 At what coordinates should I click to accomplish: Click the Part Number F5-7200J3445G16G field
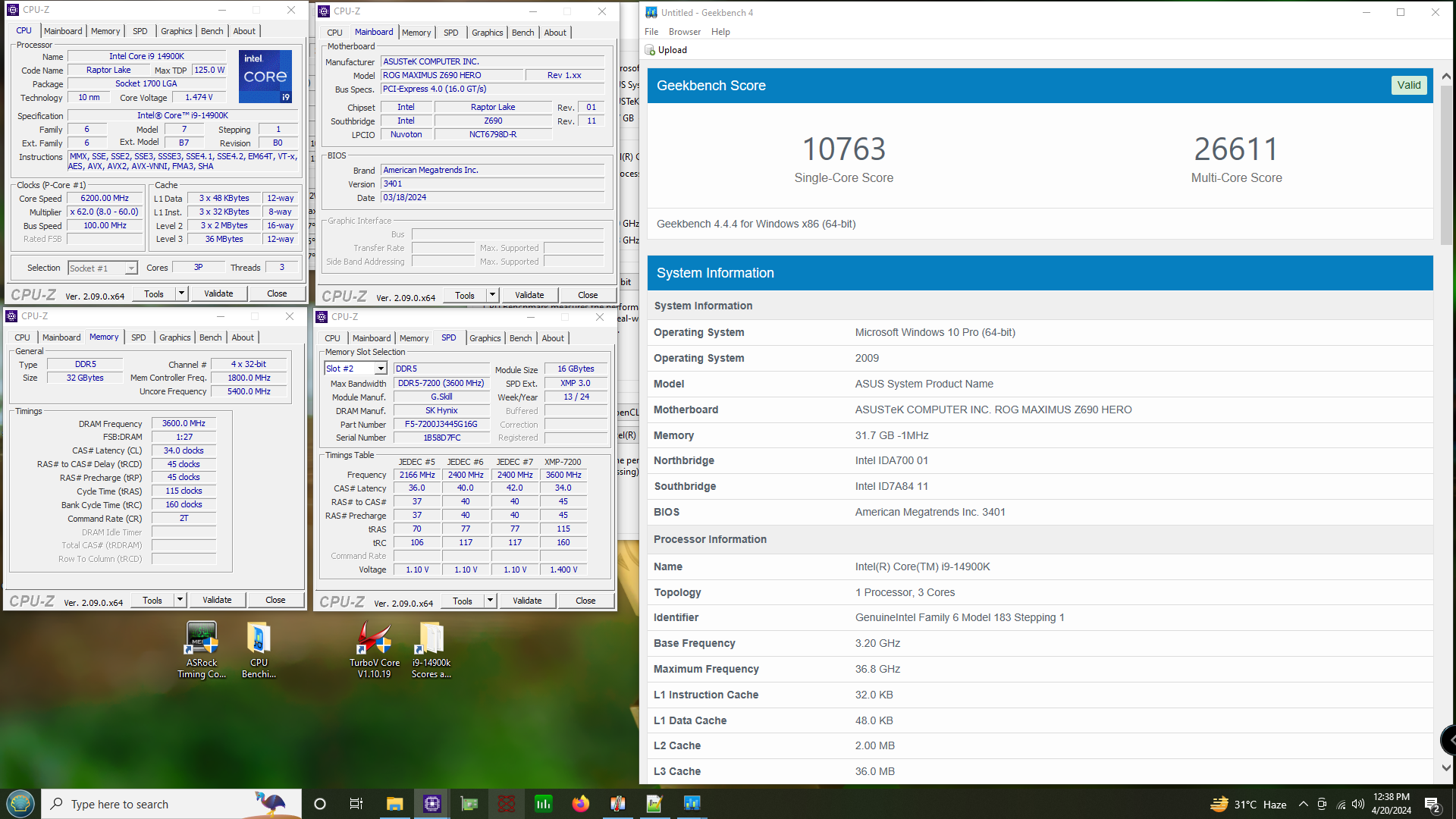(x=441, y=424)
